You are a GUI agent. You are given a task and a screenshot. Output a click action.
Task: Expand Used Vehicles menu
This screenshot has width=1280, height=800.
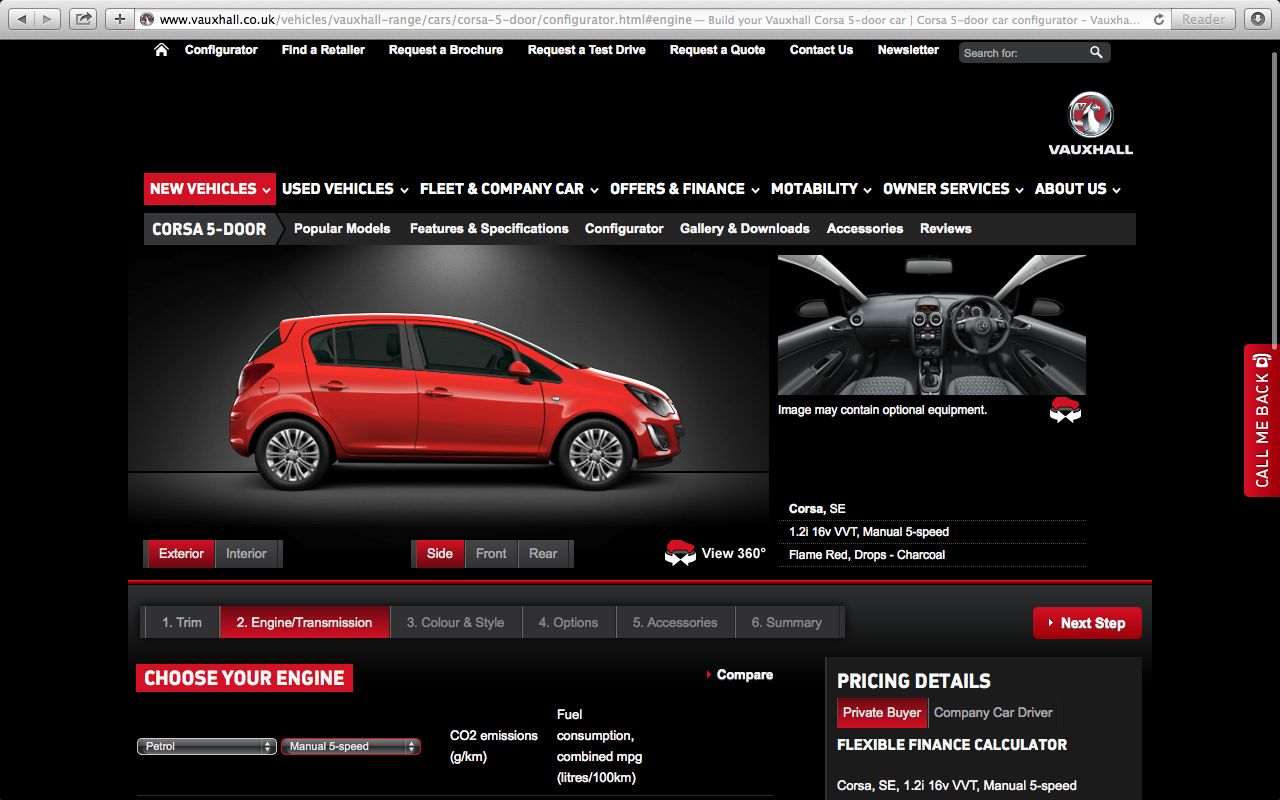pyautogui.click(x=345, y=189)
